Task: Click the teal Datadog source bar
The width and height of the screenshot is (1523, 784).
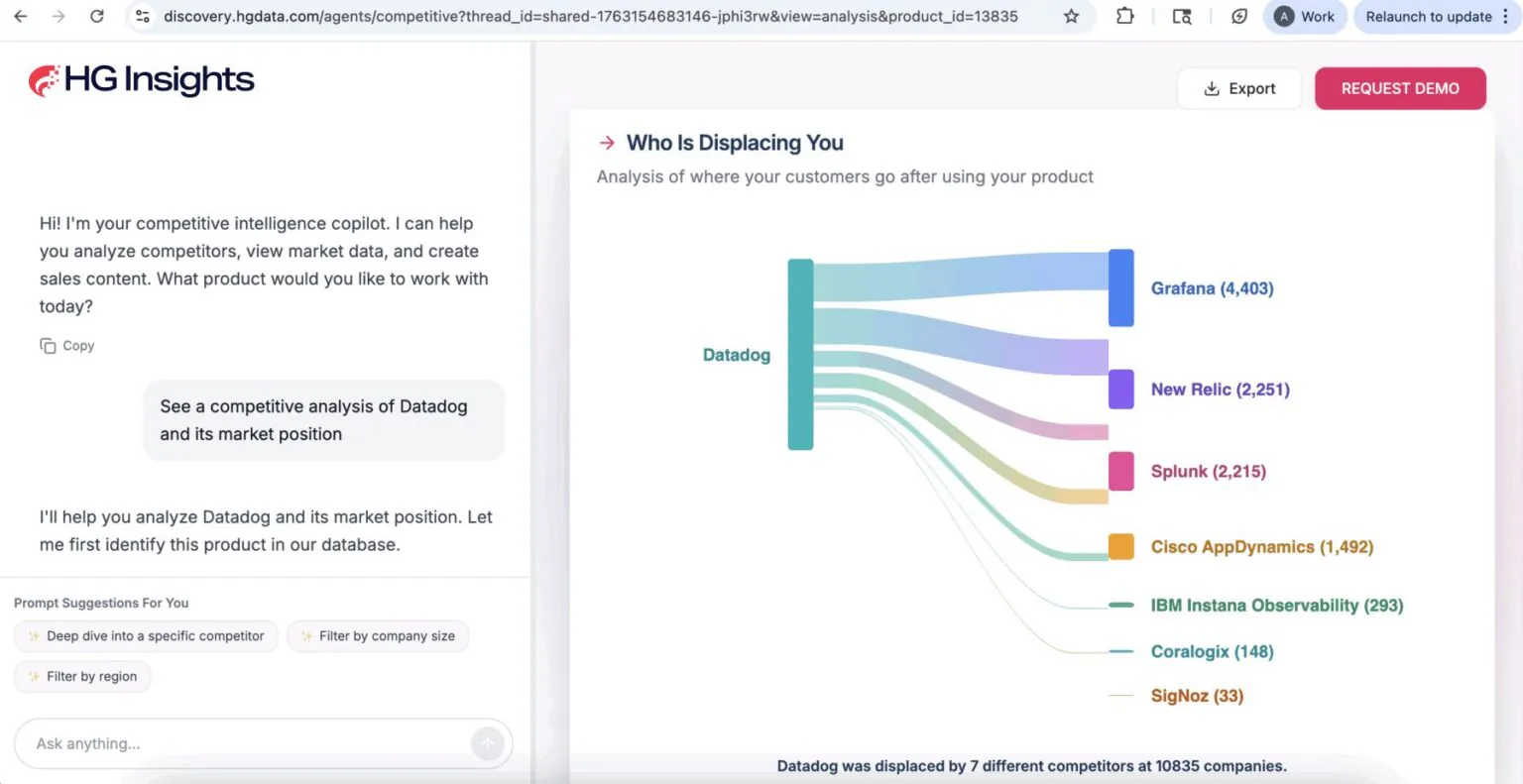Action: tap(800, 355)
